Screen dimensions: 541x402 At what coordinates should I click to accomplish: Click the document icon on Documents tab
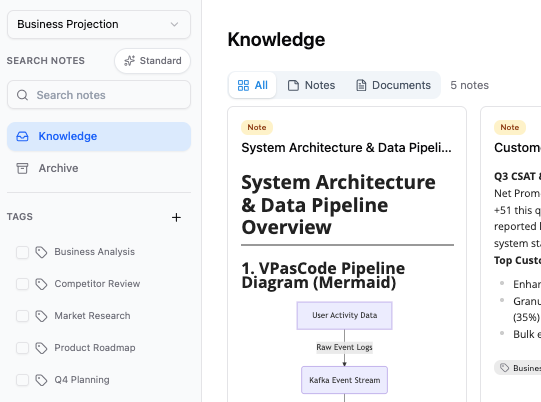[x=361, y=85]
